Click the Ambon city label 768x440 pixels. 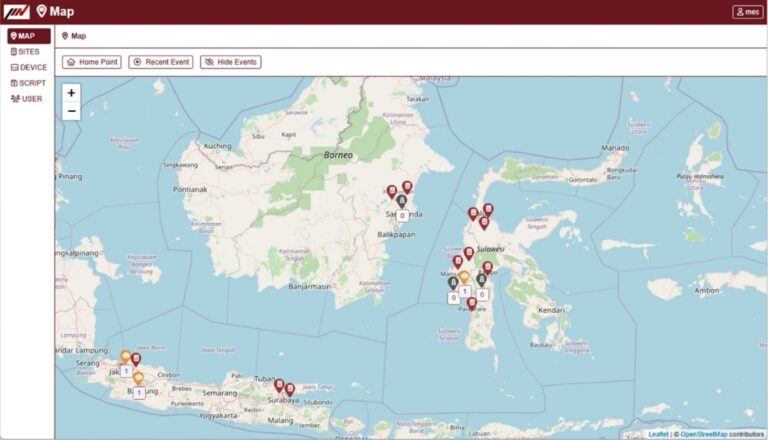[707, 291]
